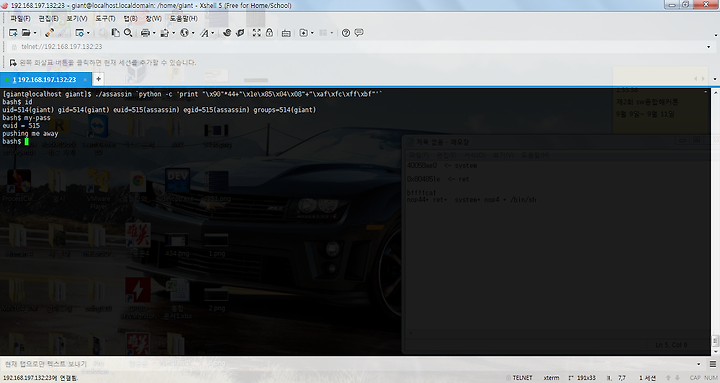Click the 1 세션 status bar entry

(647, 378)
